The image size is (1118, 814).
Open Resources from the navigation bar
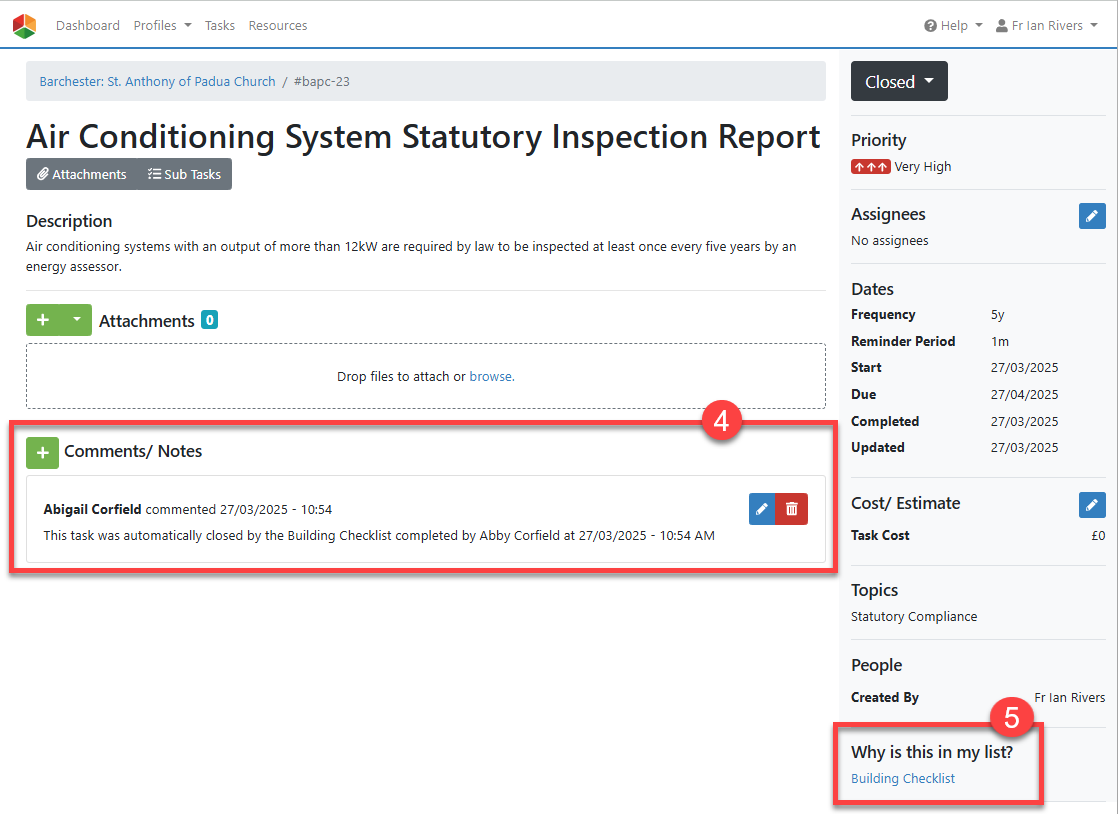[x=278, y=26]
